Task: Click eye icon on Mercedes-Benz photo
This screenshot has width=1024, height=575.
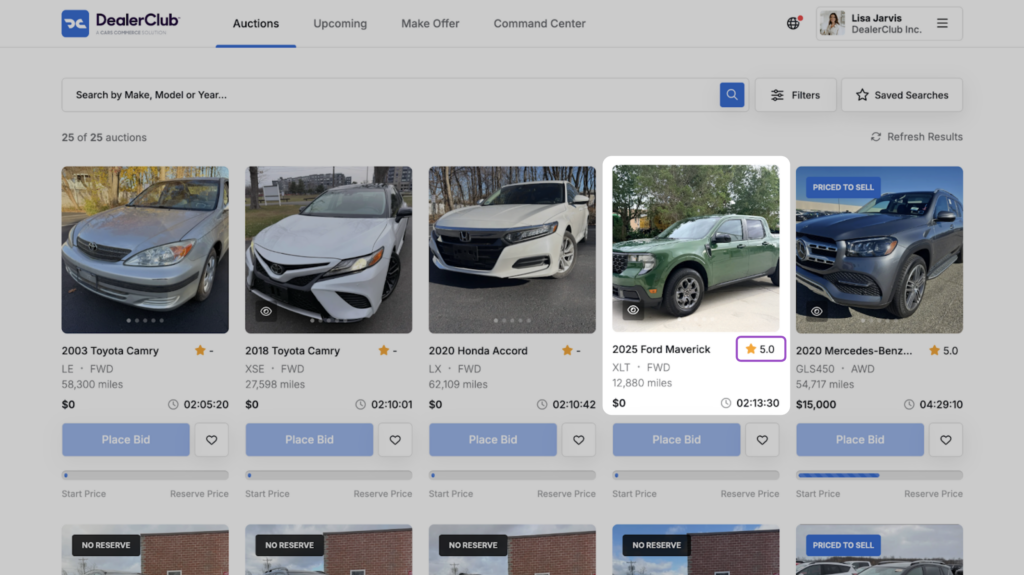Action: [x=816, y=312]
